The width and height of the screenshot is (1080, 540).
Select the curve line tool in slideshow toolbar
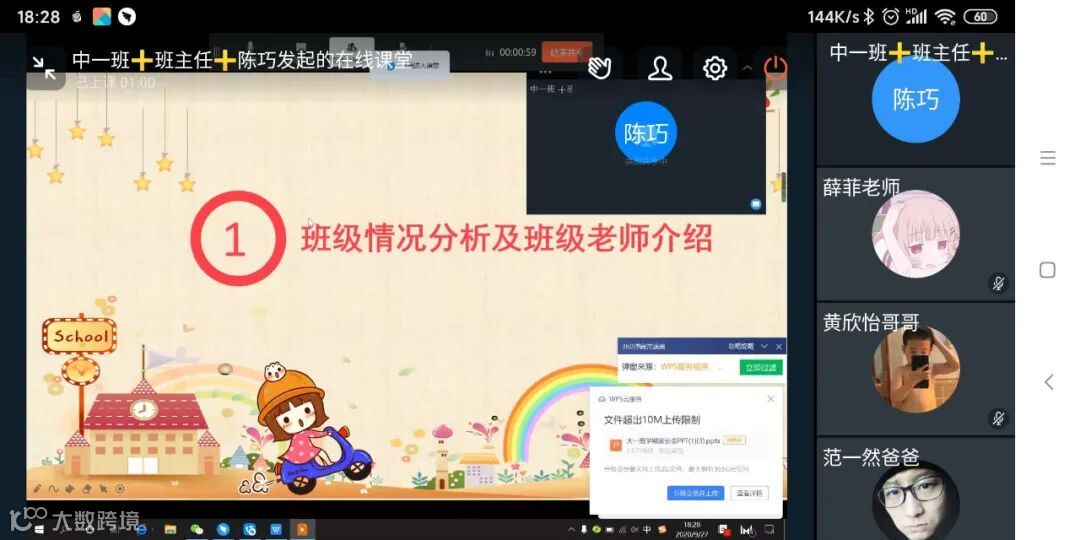point(54,489)
